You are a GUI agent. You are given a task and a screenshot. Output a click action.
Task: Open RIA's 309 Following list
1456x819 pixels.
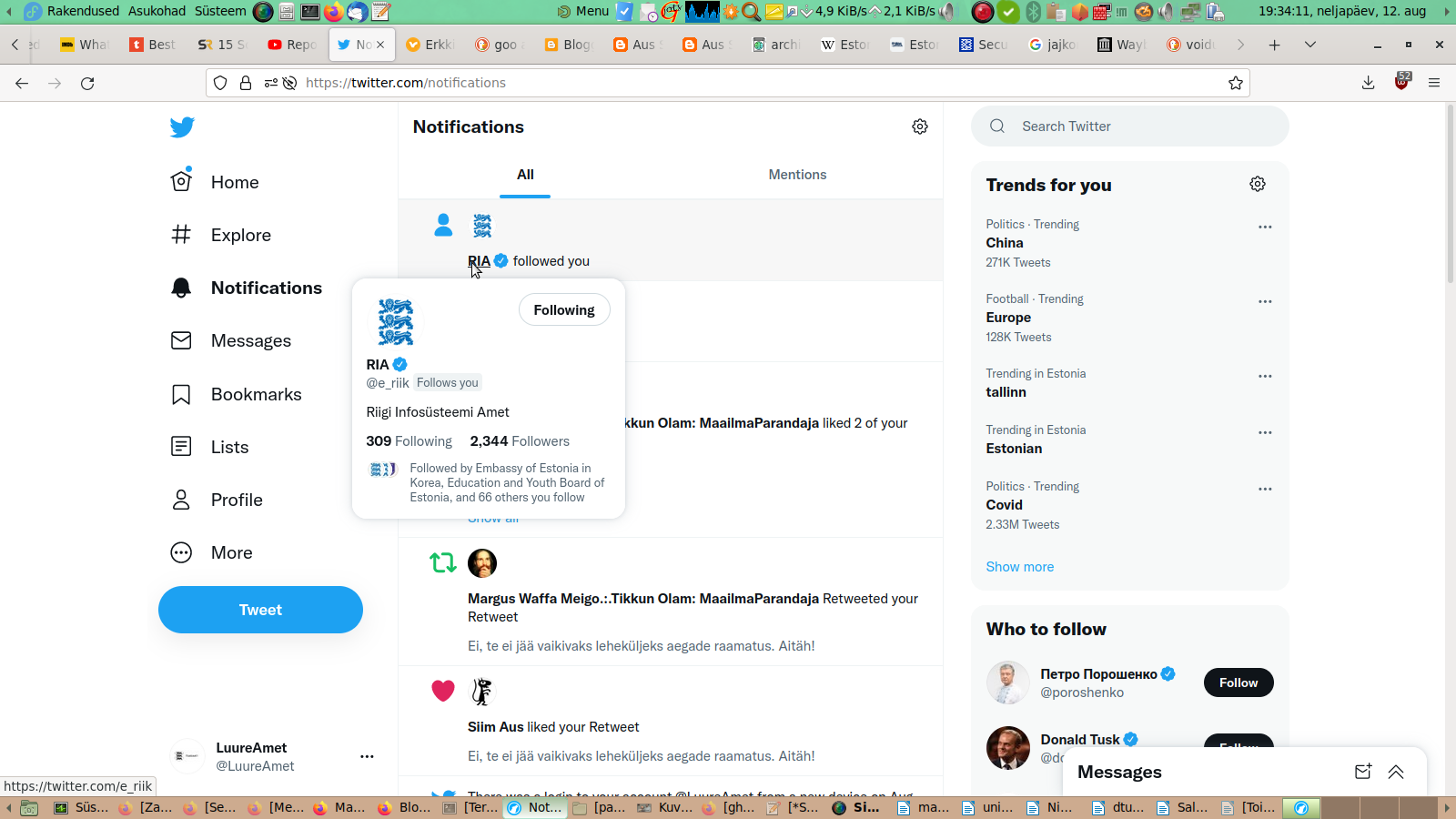tap(409, 441)
